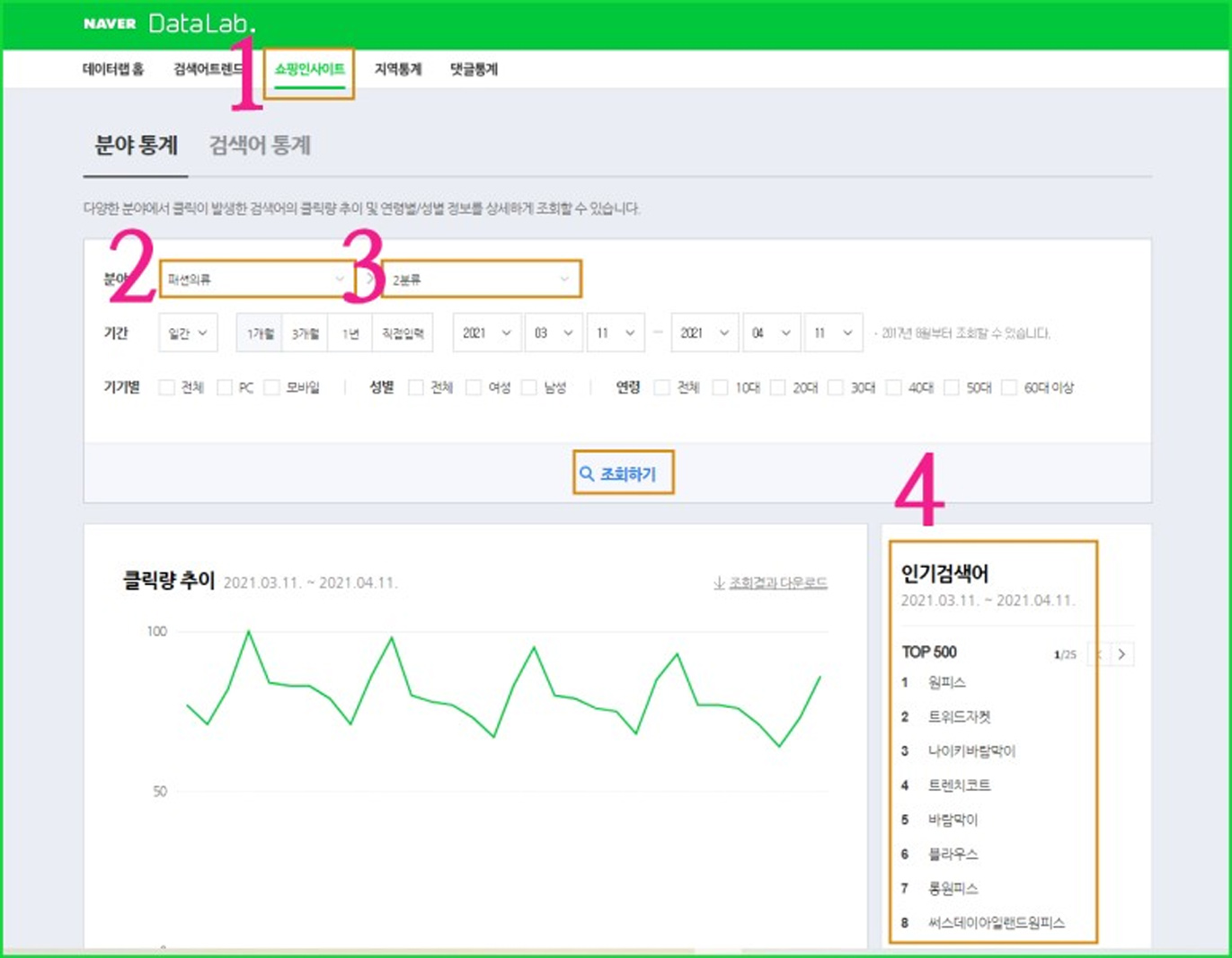Image resolution: width=1232 pixels, height=958 pixels.
Task: Open the start date year dropdown
Action: (486, 333)
